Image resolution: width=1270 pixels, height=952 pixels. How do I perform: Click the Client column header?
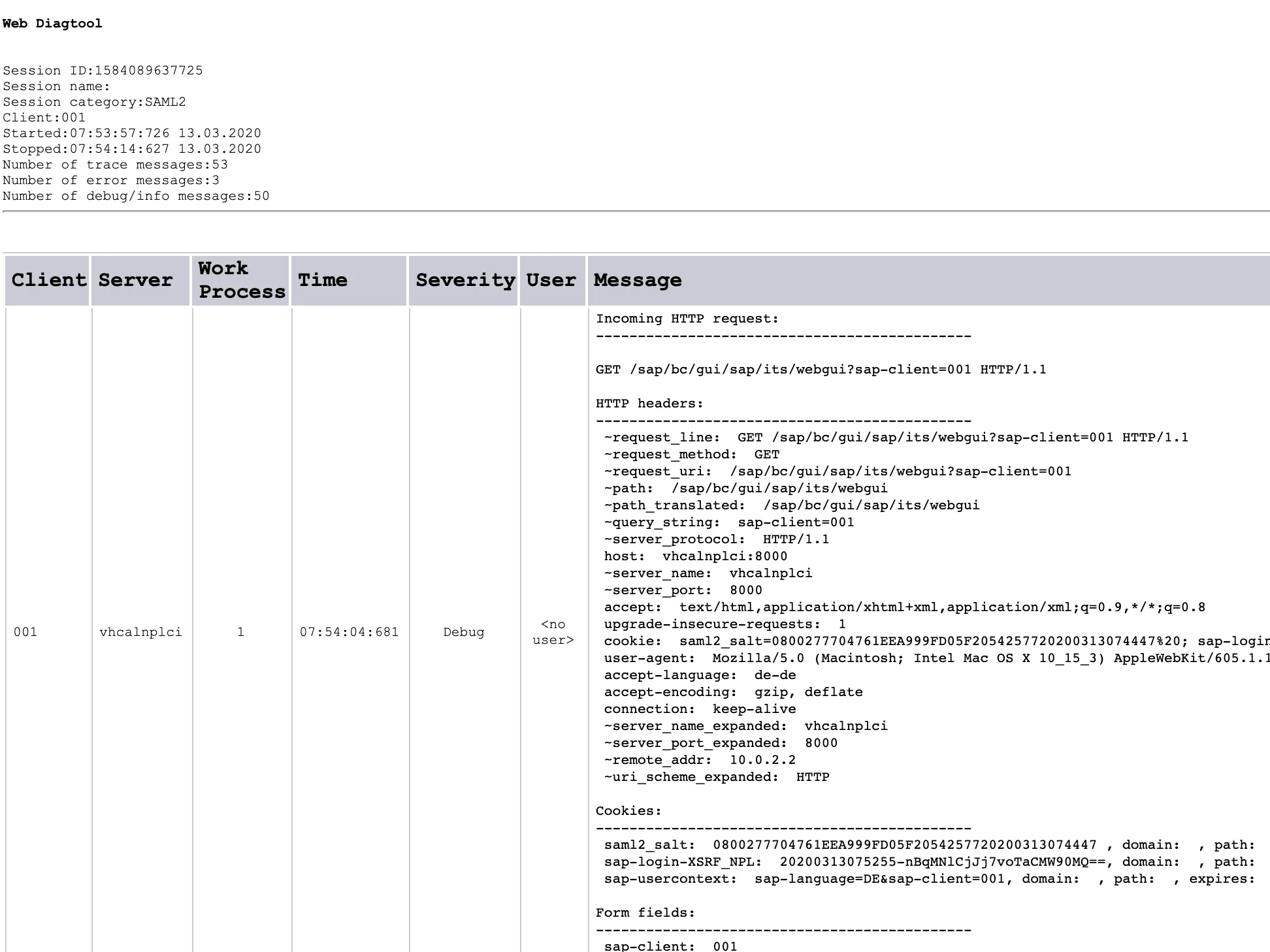[48, 280]
